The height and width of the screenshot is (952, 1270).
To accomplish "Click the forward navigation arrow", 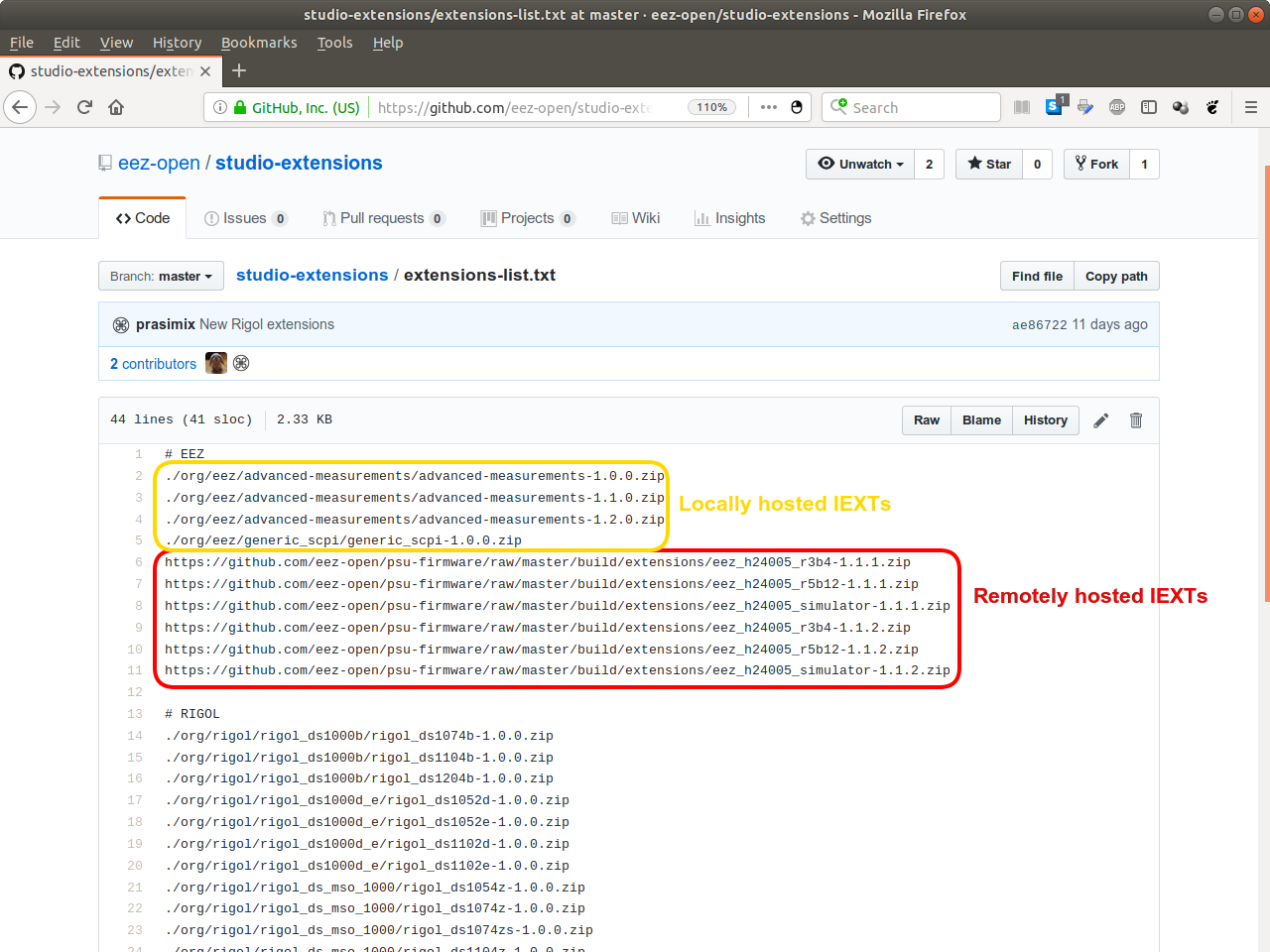I will (54, 107).
